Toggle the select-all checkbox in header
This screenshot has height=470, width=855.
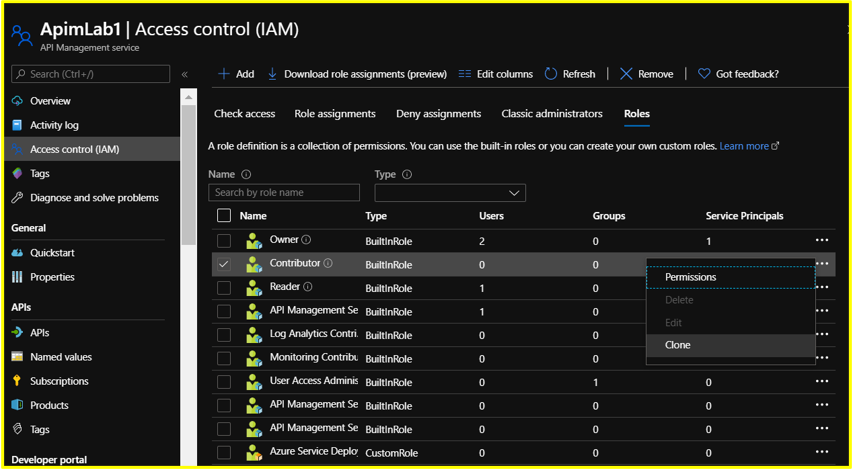click(x=224, y=215)
